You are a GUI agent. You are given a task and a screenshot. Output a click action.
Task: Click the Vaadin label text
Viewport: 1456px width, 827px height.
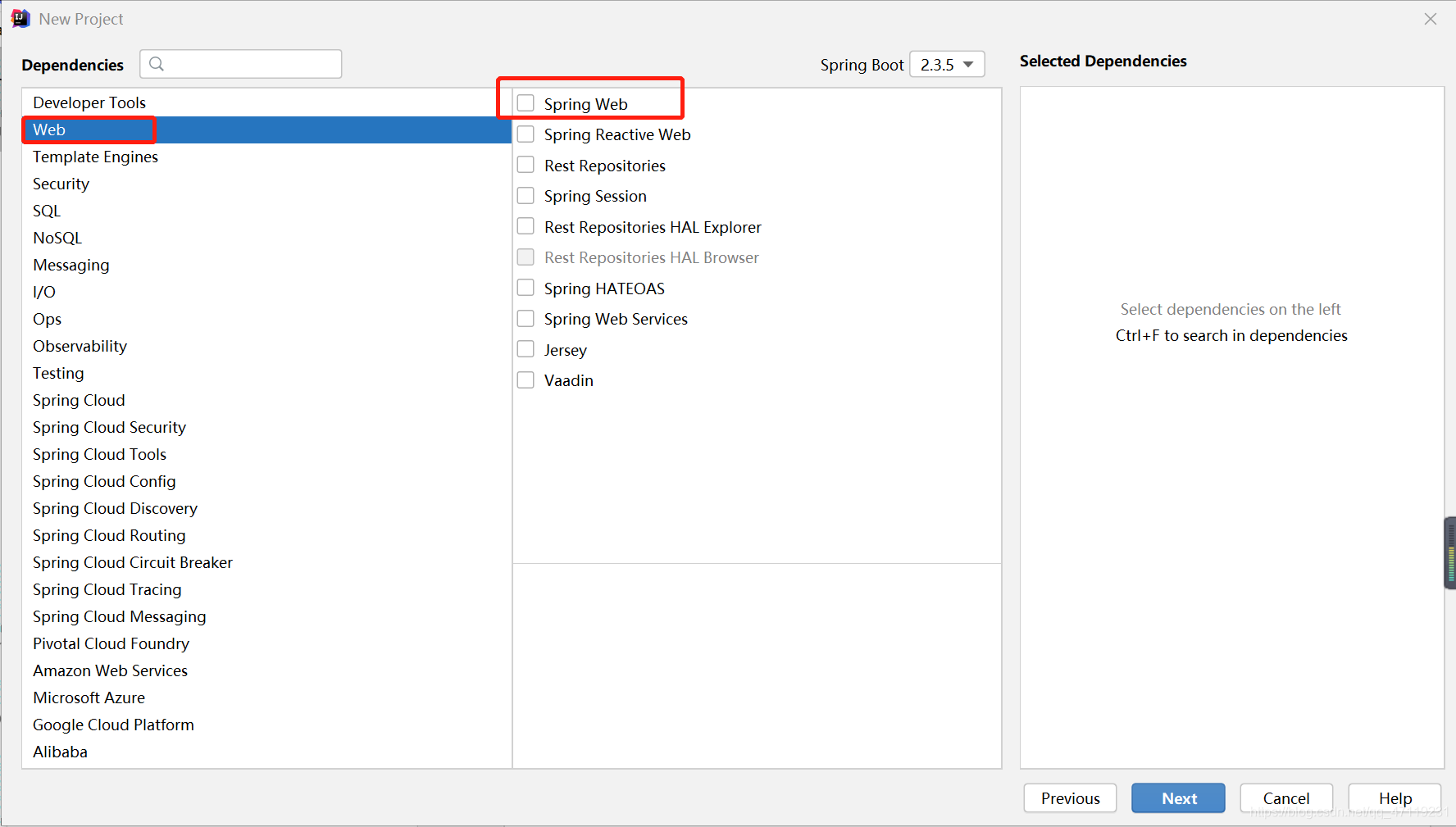coord(569,380)
